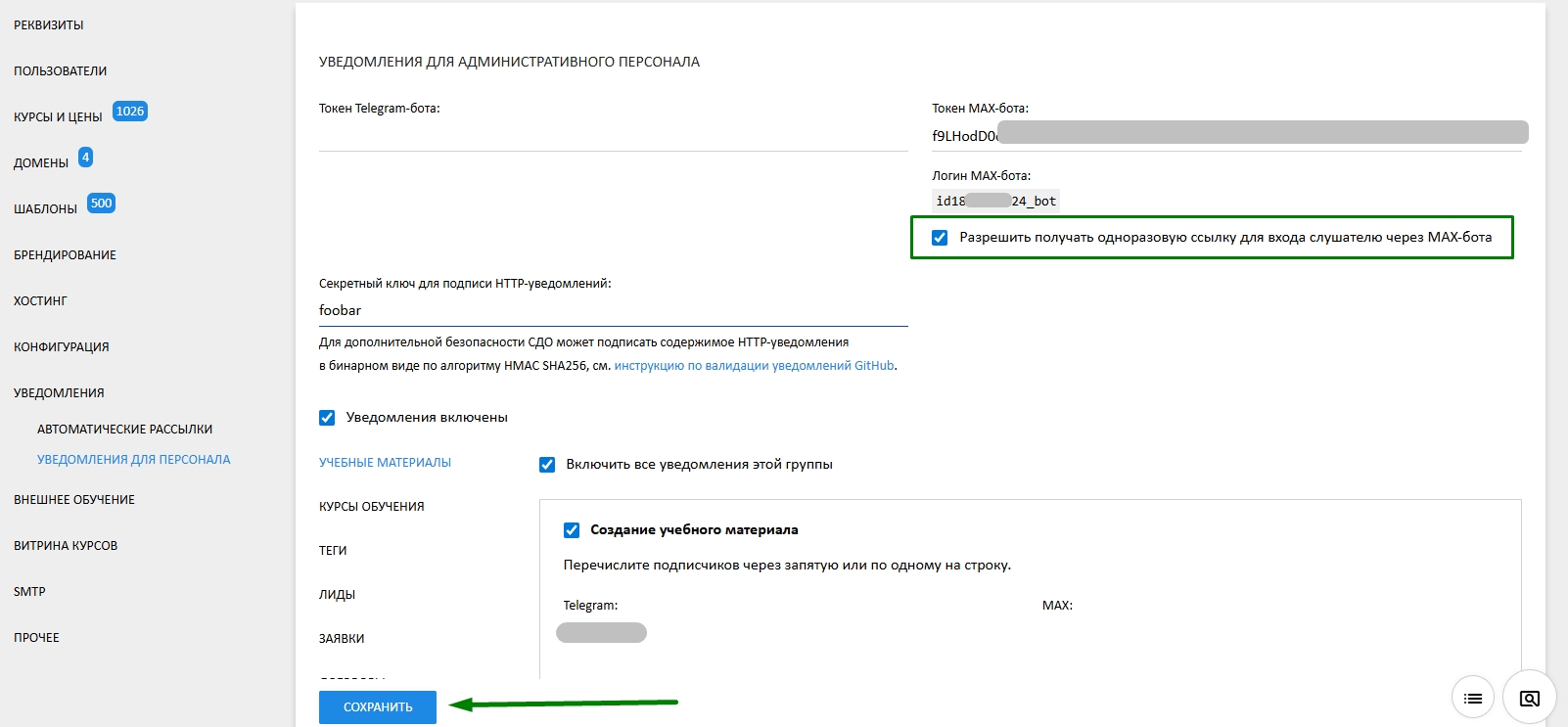This screenshot has height=727, width=1568.
Task: Open Шаблоны sidebar item
Action: coord(45,209)
